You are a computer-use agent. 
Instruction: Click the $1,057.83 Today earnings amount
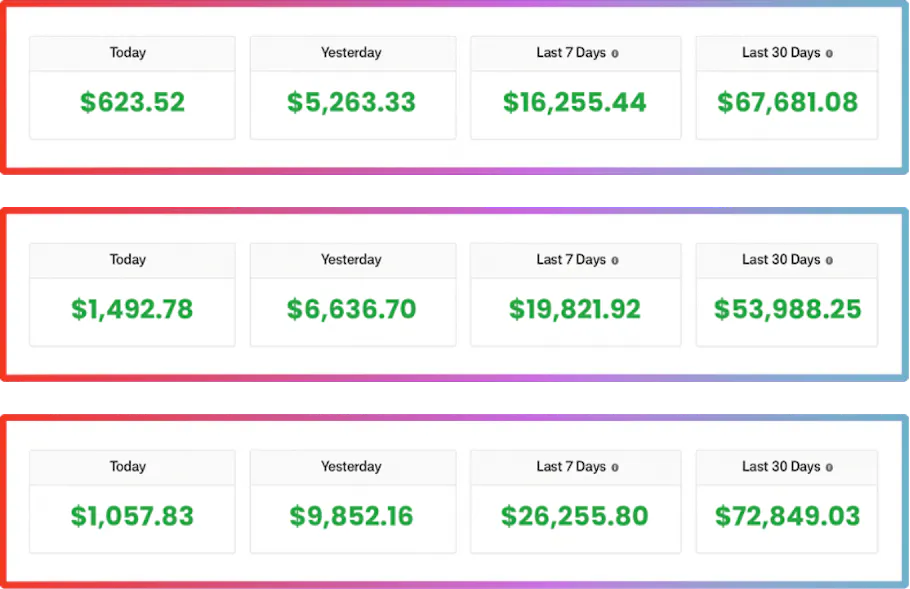(132, 516)
